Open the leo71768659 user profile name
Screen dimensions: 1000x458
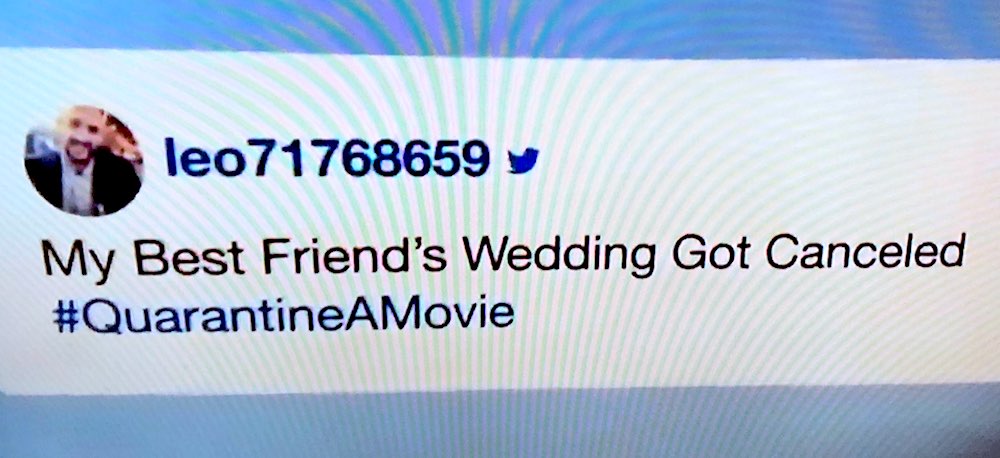click(x=327, y=158)
